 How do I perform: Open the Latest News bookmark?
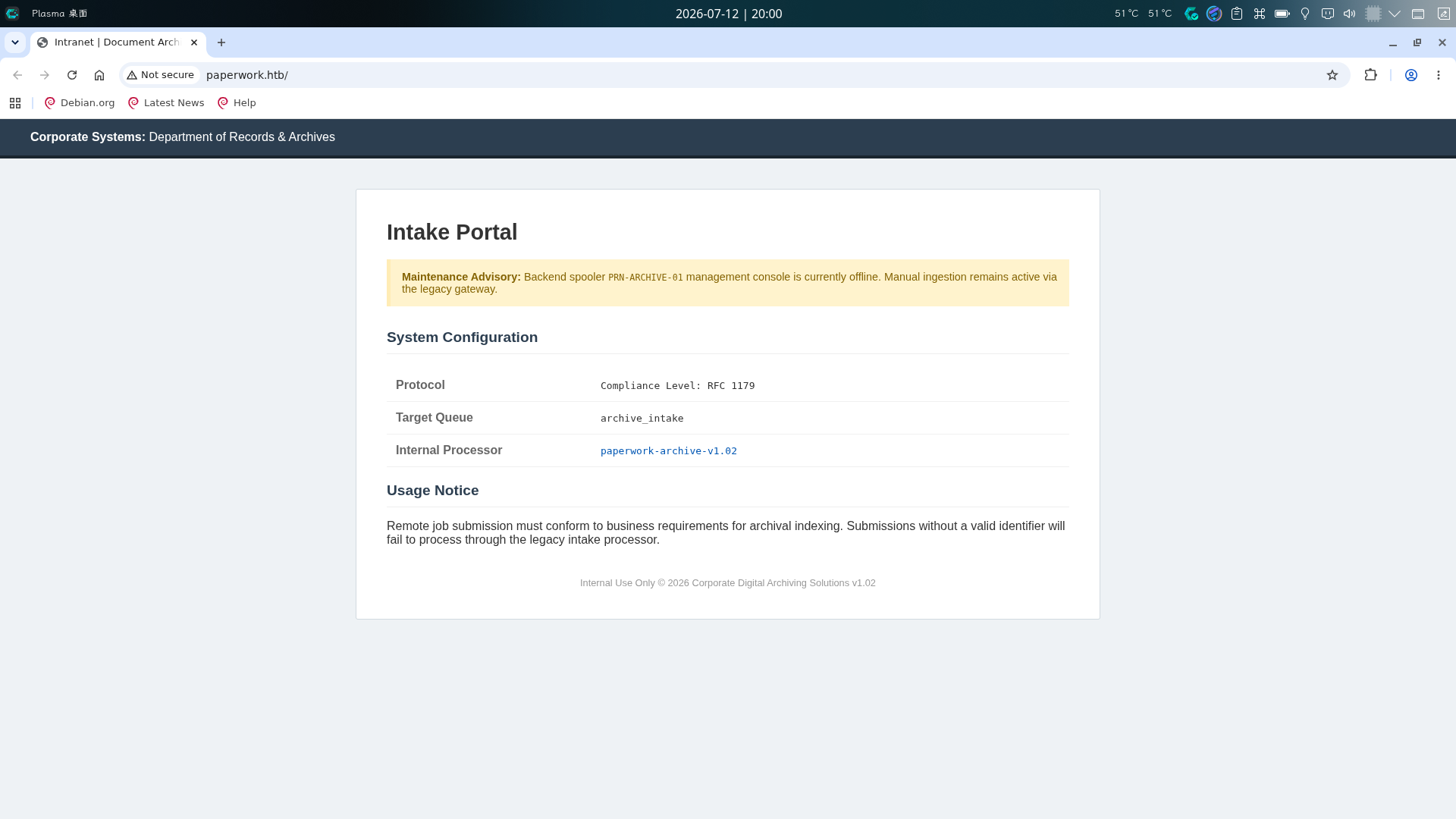pyautogui.click(x=166, y=103)
